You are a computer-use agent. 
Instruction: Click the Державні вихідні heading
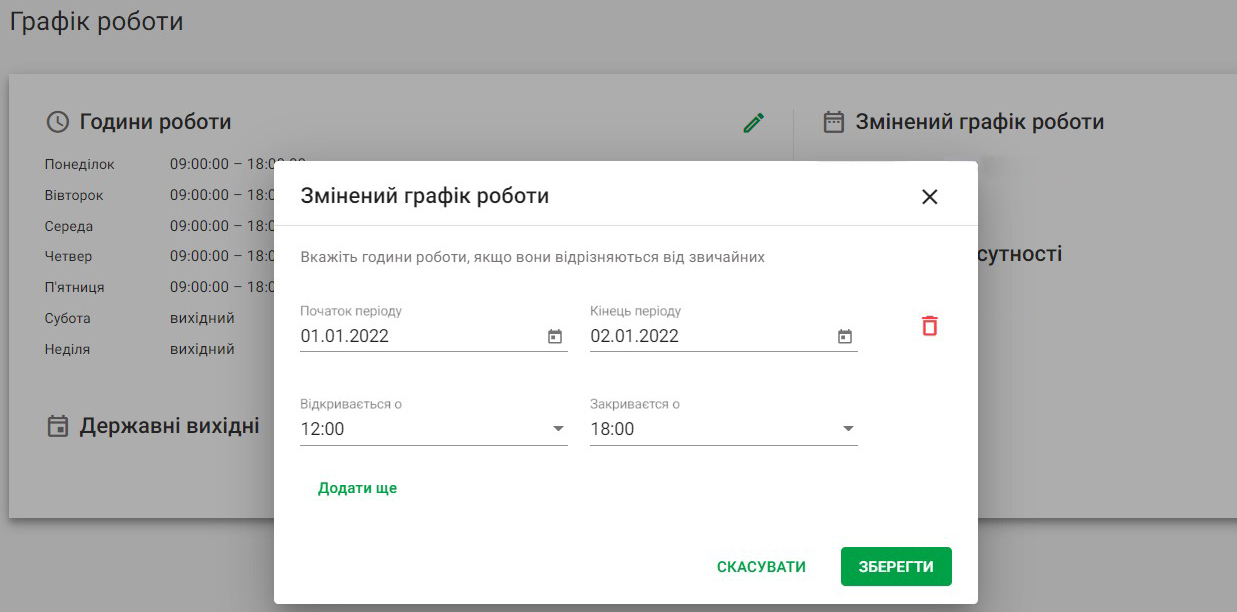point(170,426)
